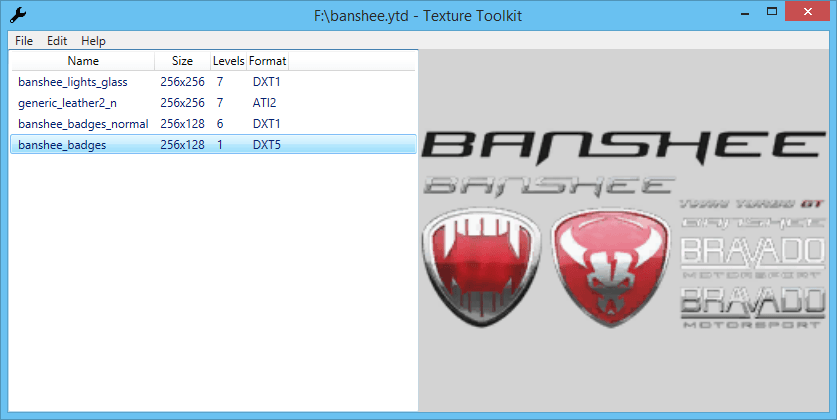This screenshot has height=420, width=837.
Task: Sort textures by the Name column header
Action: click(83, 61)
